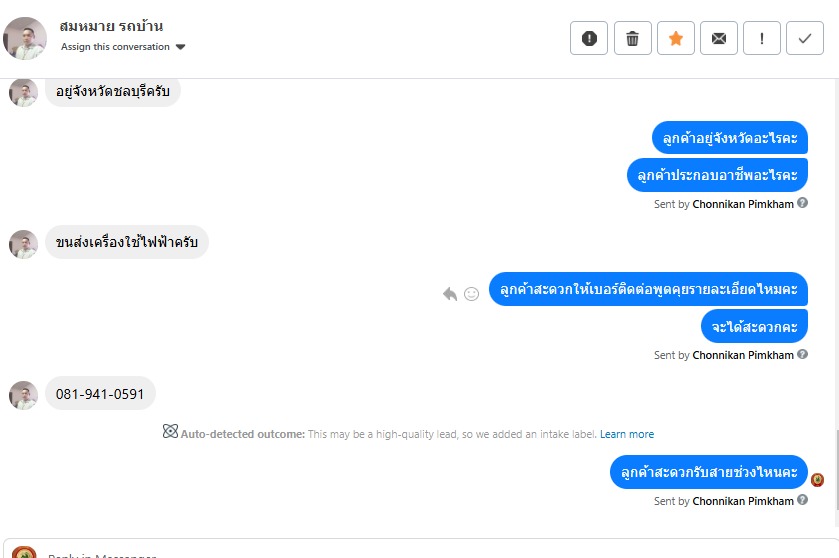The width and height of the screenshot is (839, 558).
Task: Click help icon under ลูกค้าประกอบอาชีพอะไรคะ message
Action: pos(802,204)
